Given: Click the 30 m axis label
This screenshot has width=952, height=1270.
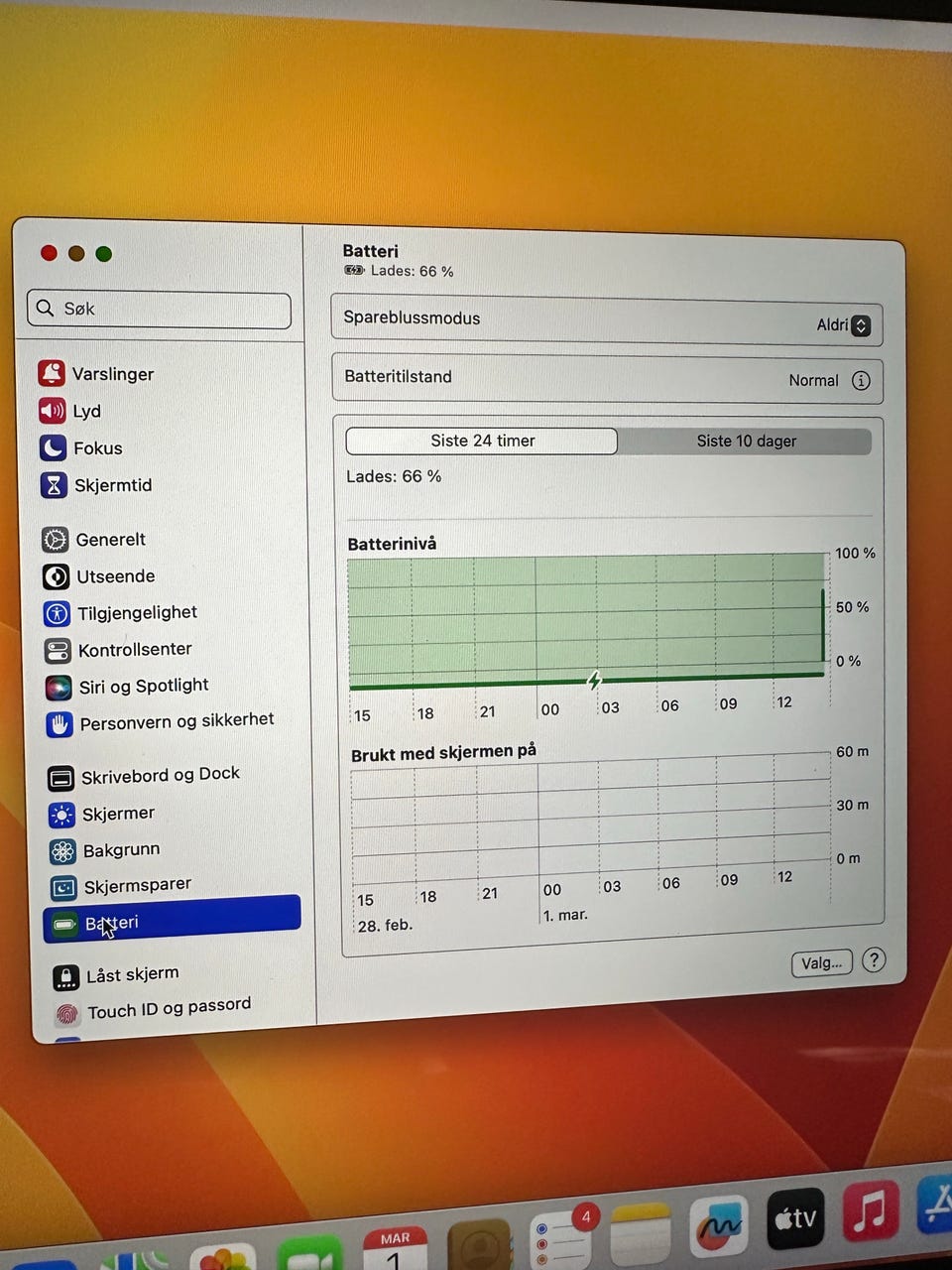Looking at the screenshot, I should click(852, 805).
